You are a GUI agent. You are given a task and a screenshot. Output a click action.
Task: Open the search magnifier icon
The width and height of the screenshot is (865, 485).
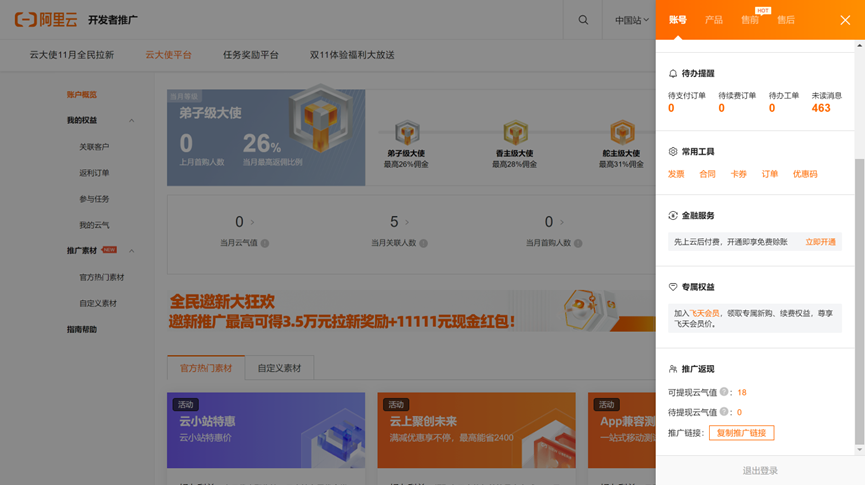(583, 20)
